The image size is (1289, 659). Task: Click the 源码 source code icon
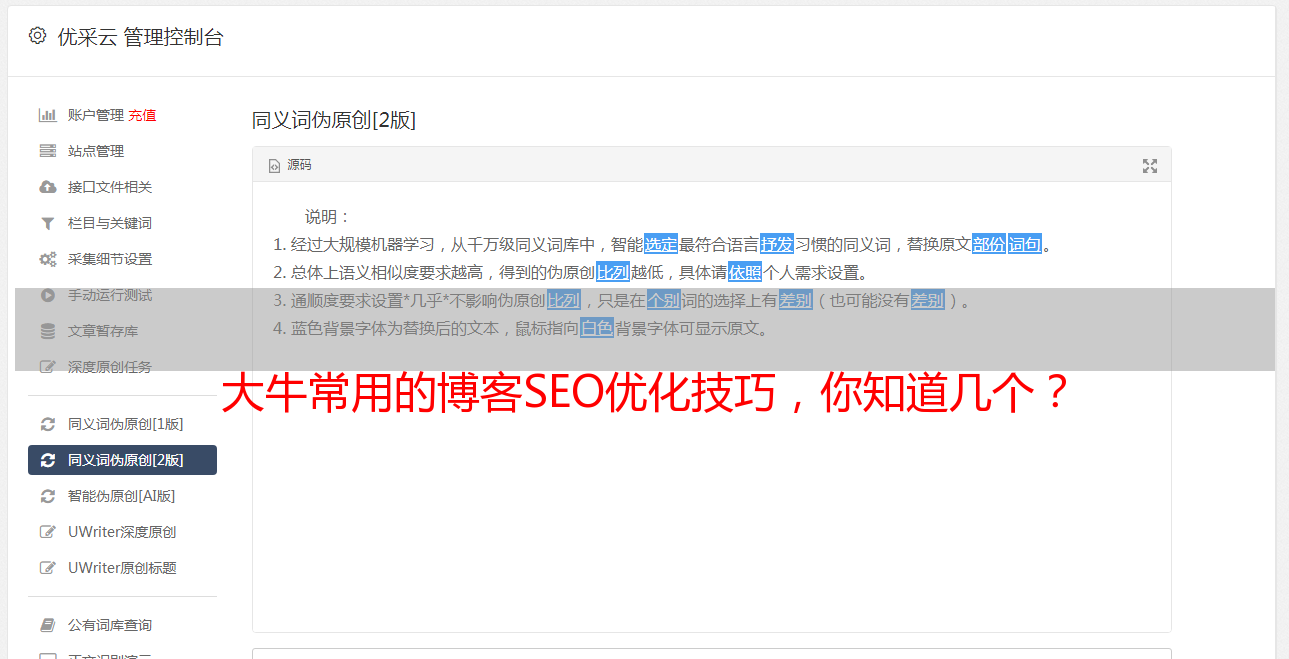coord(274,166)
